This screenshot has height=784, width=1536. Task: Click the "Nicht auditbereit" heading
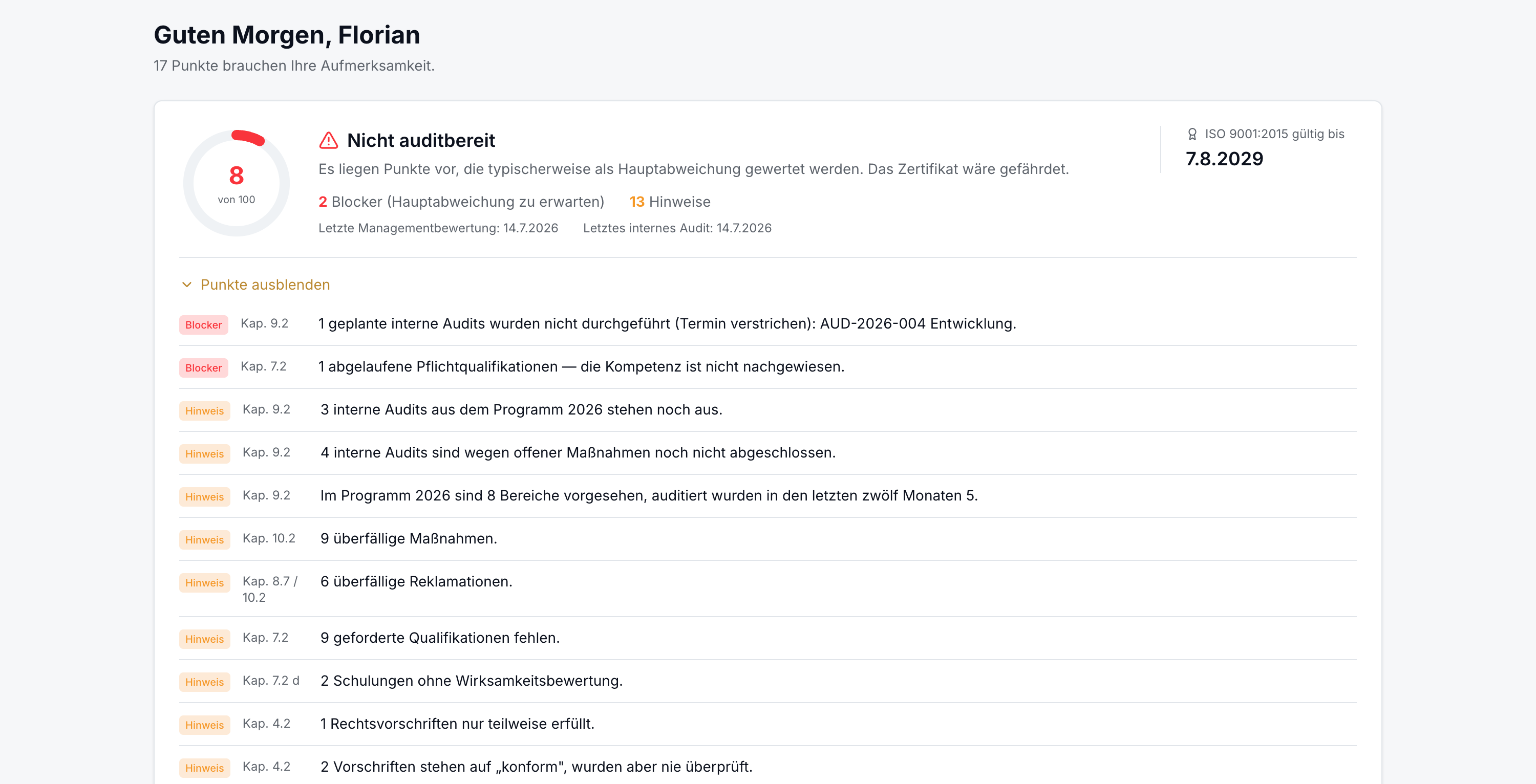coord(421,141)
